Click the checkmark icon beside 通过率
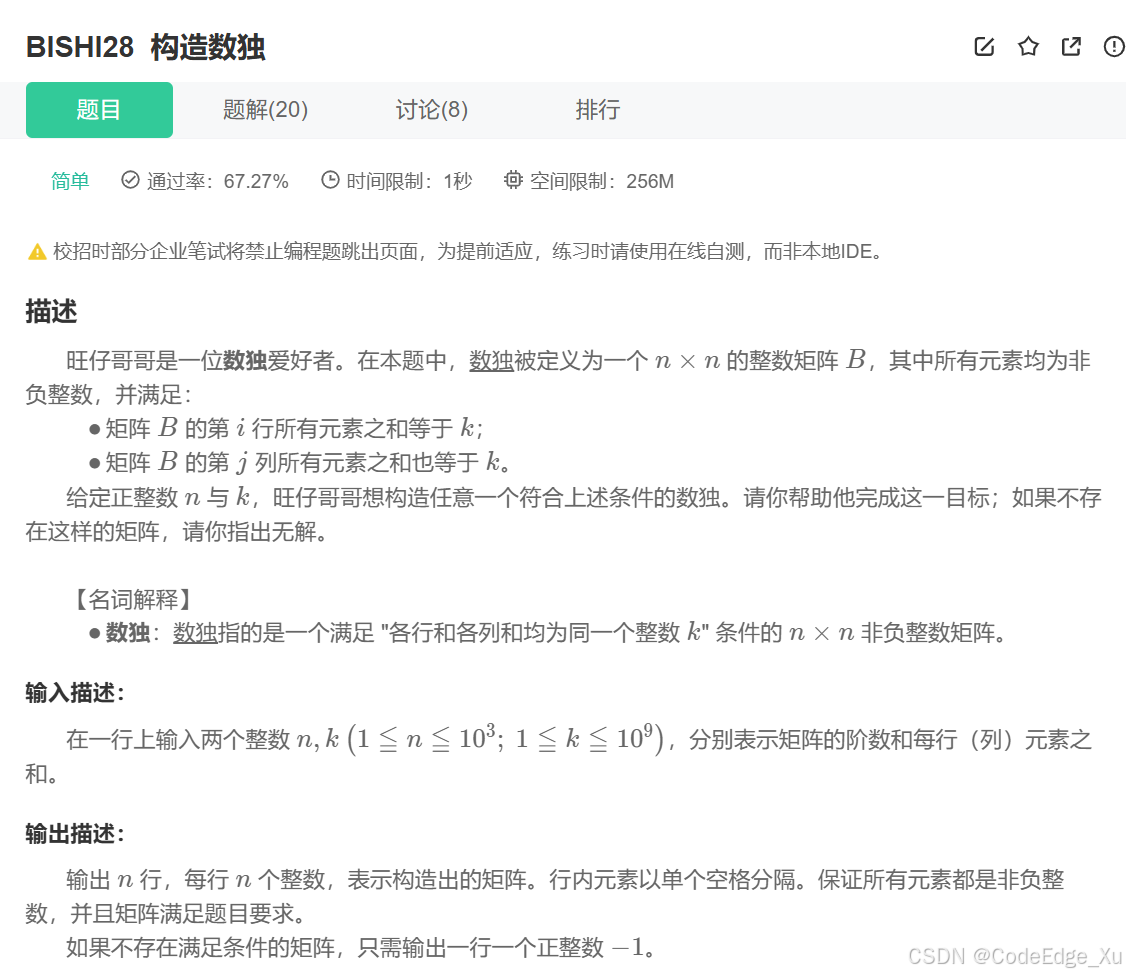 click(130, 181)
